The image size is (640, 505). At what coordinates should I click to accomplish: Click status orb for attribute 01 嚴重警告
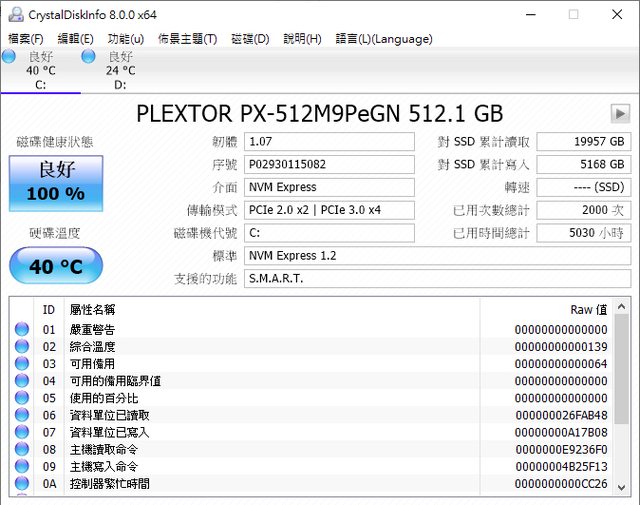coord(21,330)
